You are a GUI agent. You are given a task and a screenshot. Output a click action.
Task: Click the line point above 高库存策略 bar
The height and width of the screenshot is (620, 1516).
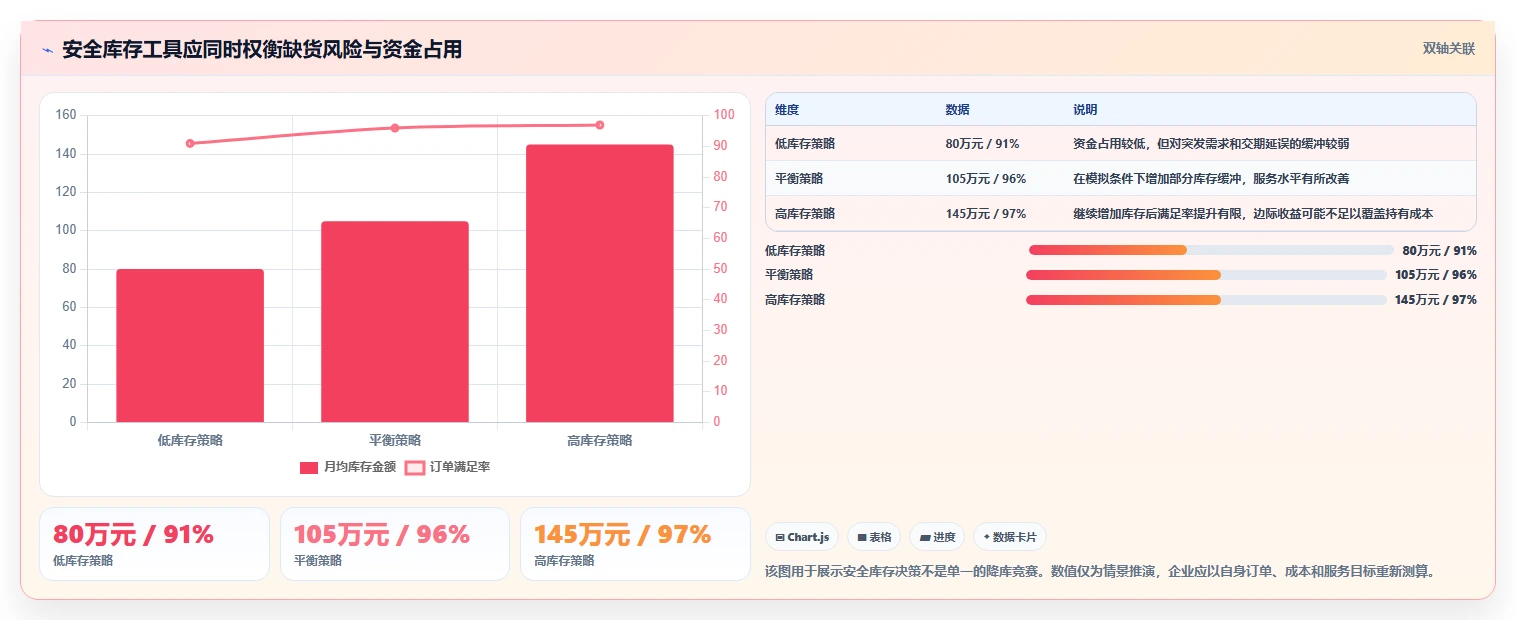600,125
